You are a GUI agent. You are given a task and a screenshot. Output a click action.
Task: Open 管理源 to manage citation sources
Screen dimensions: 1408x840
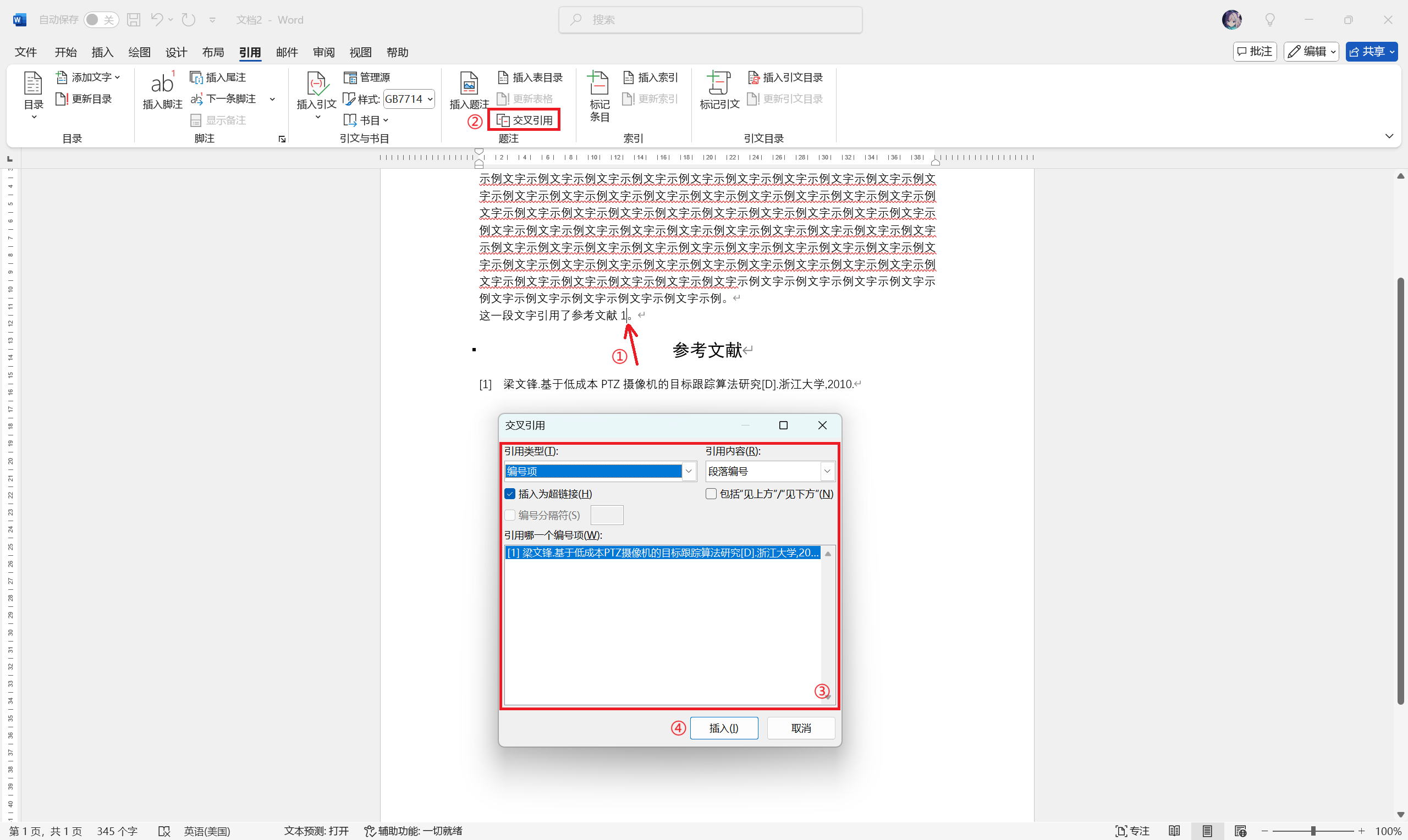367,76
